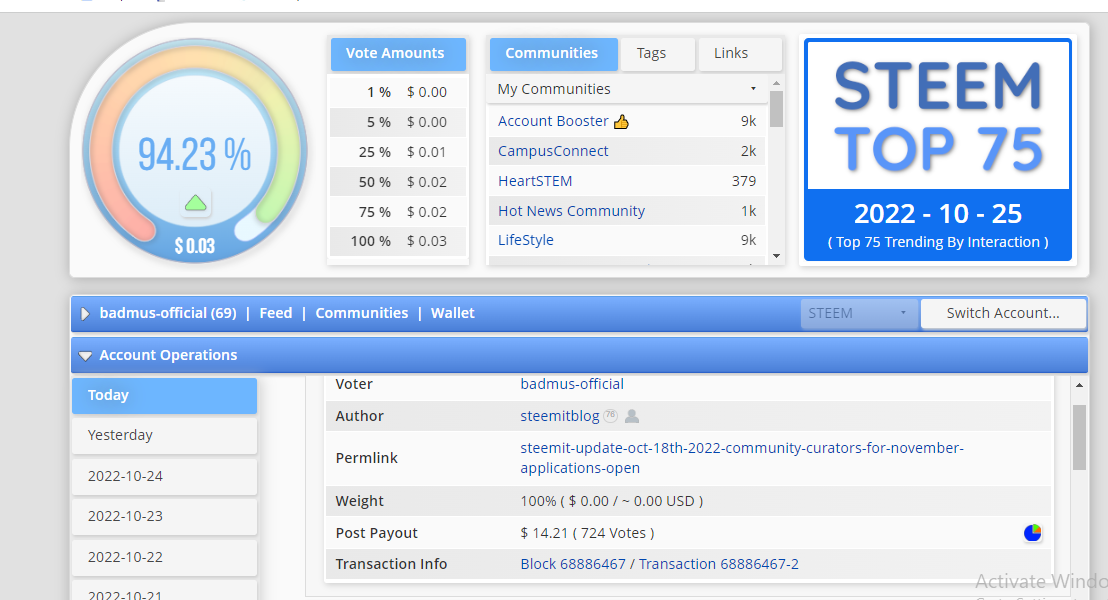Click the 94.23 % voting power gauge
The image size is (1108, 600).
[194, 154]
